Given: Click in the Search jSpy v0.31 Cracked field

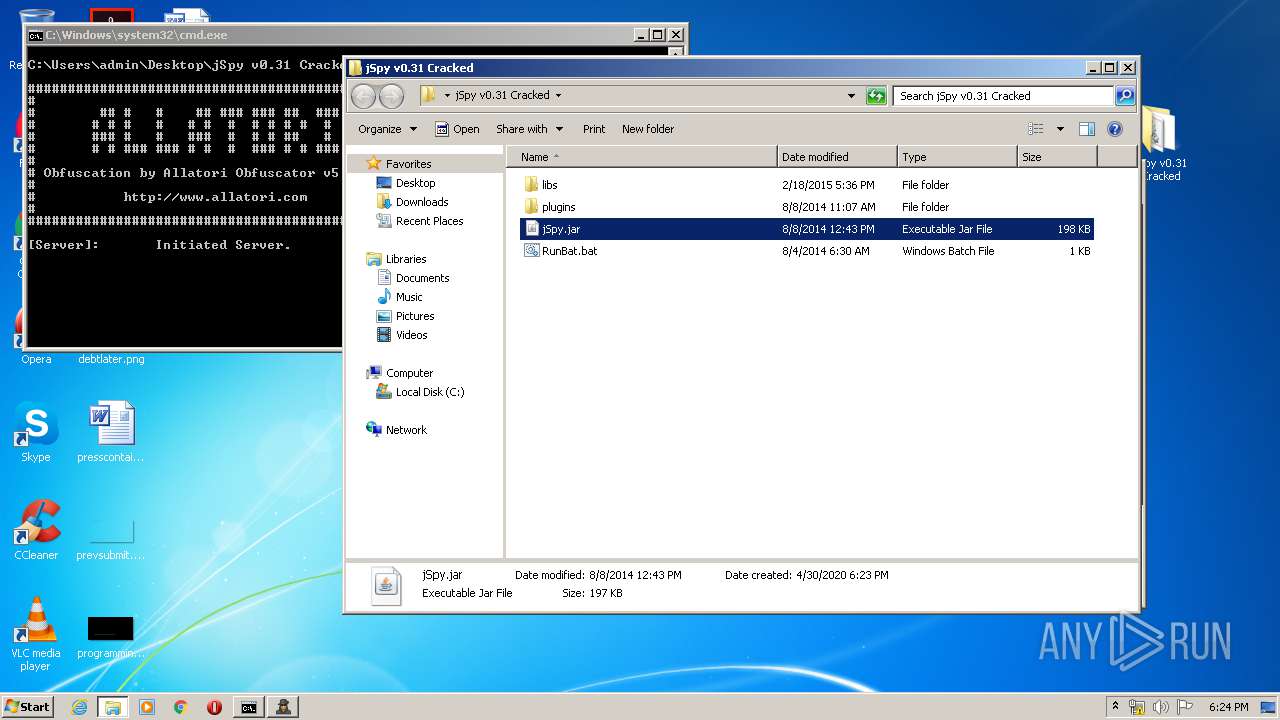Looking at the screenshot, I should (x=1003, y=96).
